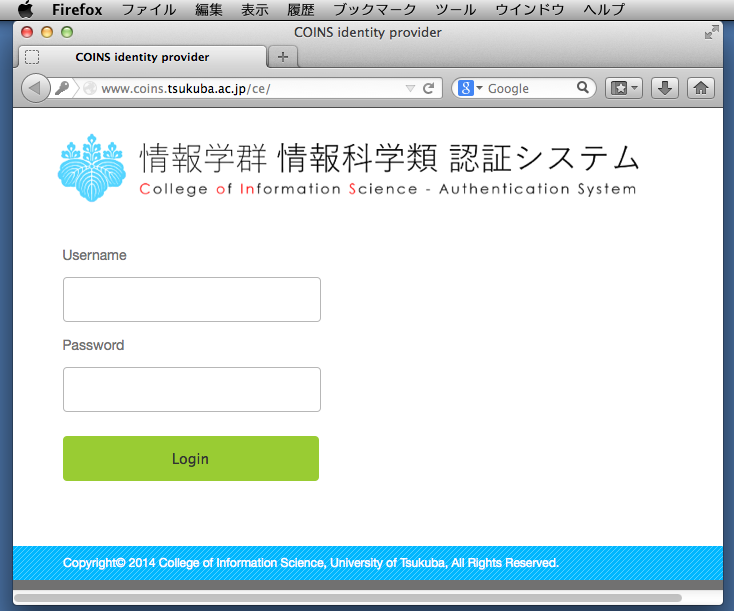
Task: Click the red close window button
Action: coord(27,32)
